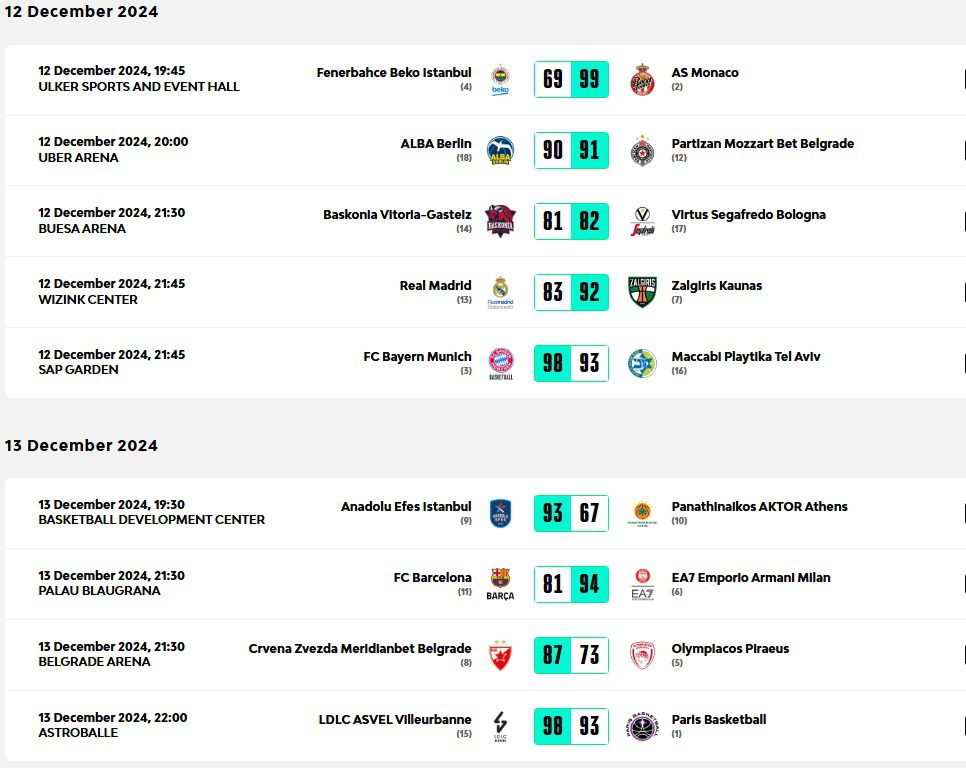
Task: Open the 83–92 Real Madrid game score
Action: click(571, 292)
